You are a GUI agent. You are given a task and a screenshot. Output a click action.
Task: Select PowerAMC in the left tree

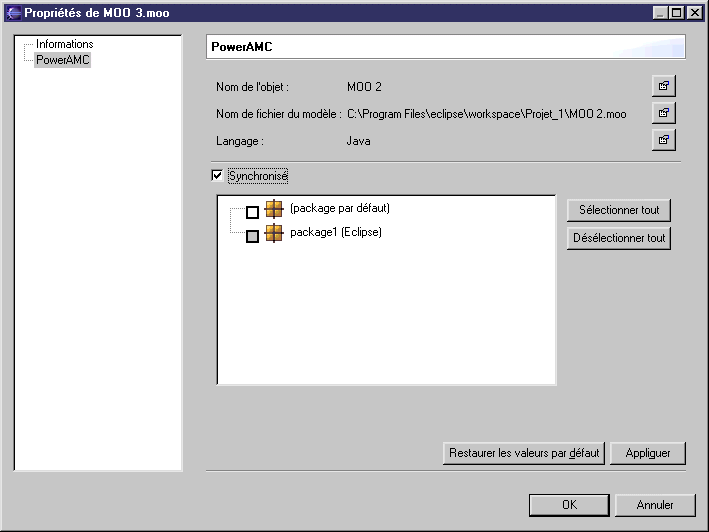click(62, 60)
